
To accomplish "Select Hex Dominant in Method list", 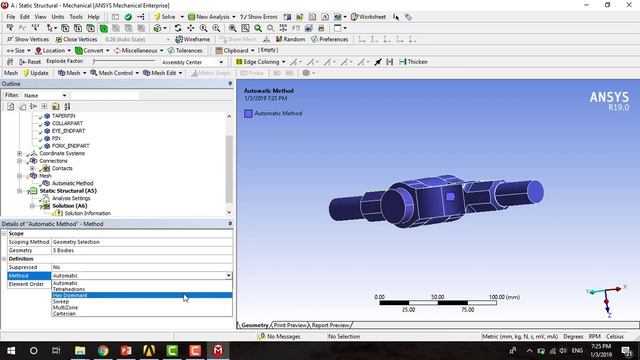I will point(142,295).
